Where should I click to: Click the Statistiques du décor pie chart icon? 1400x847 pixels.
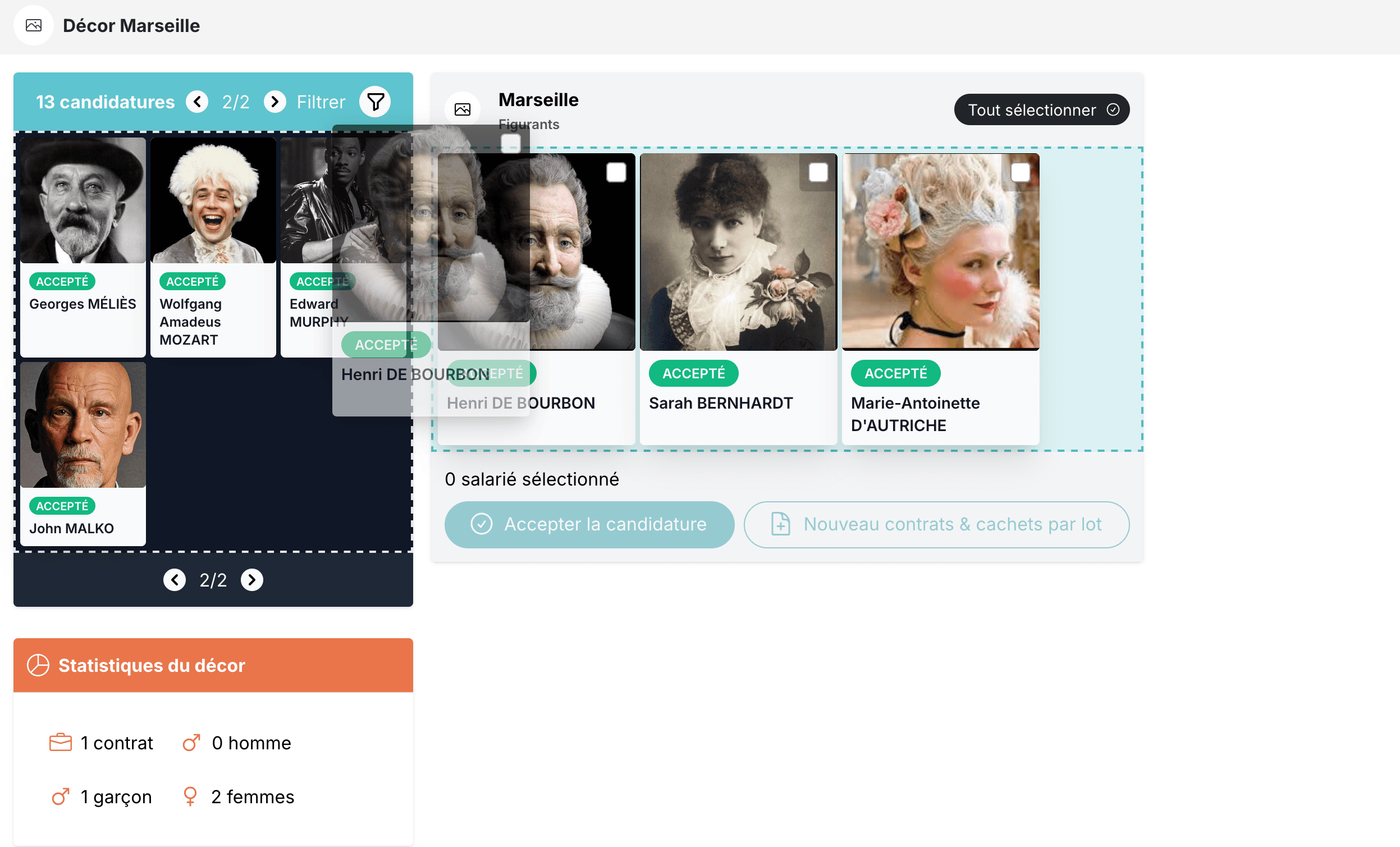coord(38,665)
